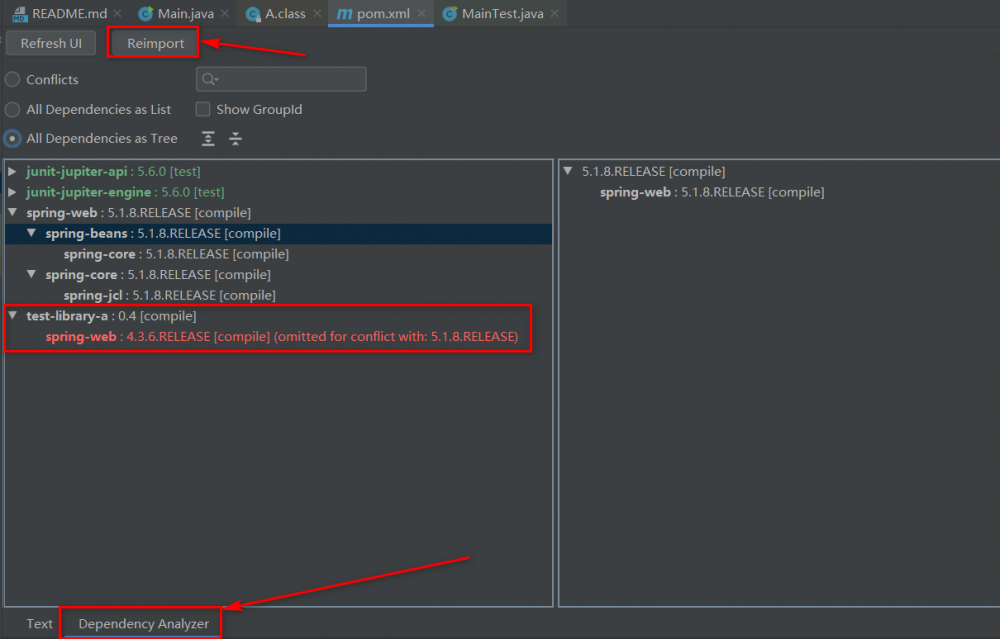Switch to the Main.java tab
1000x639 pixels.
(x=186, y=13)
